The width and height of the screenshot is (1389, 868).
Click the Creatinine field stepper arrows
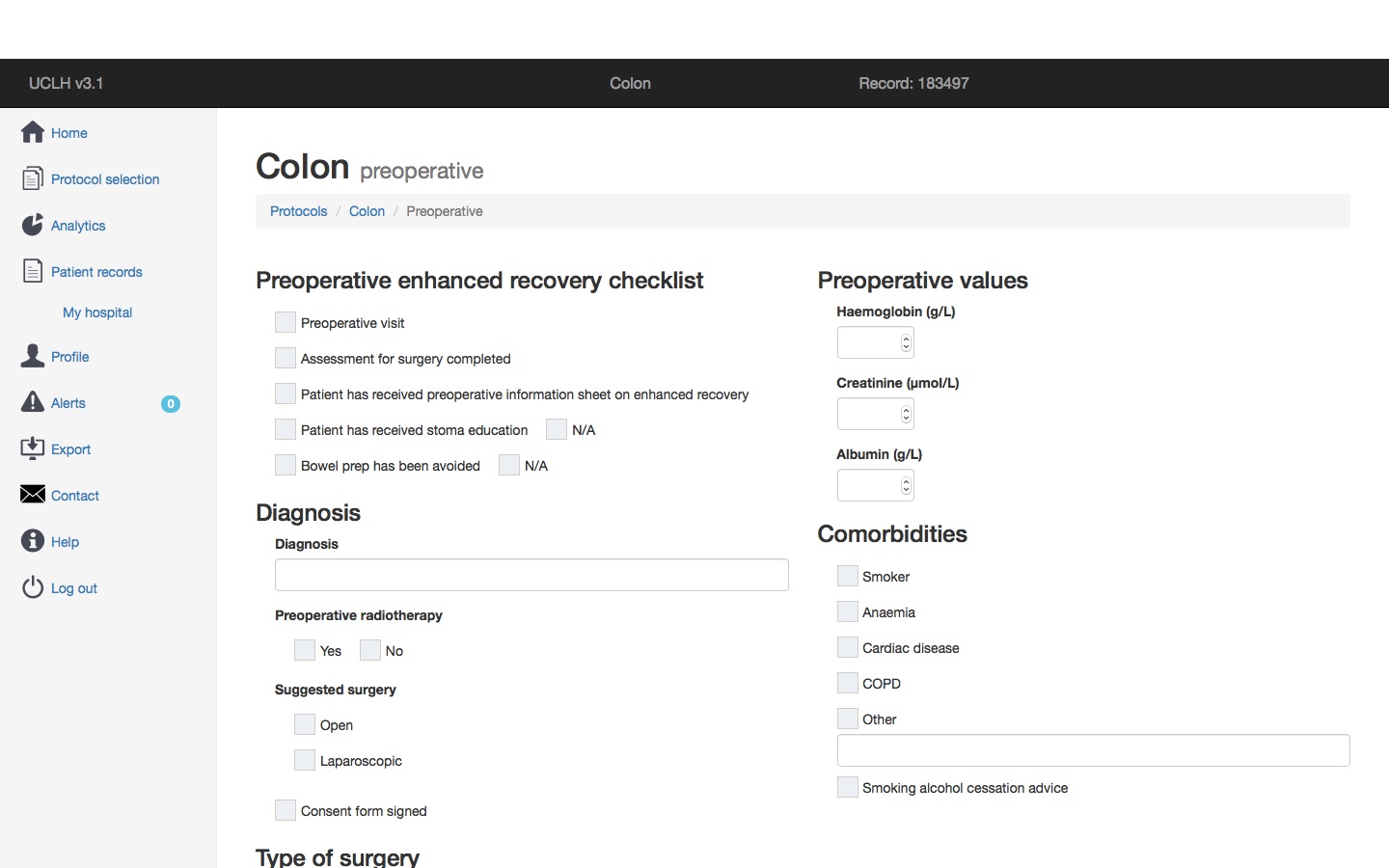click(x=906, y=414)
